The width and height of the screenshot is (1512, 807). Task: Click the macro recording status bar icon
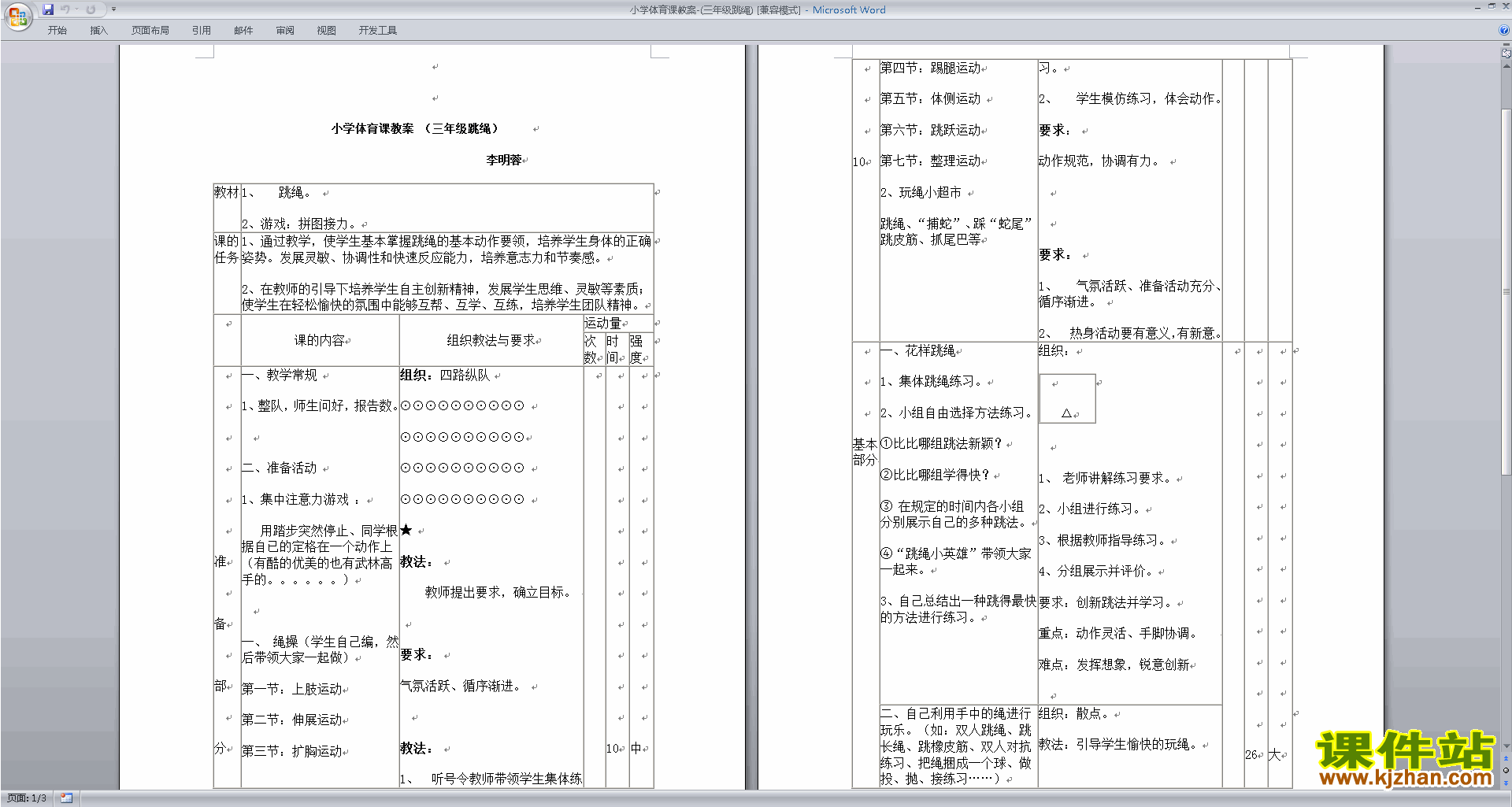(x=66, y=798)
